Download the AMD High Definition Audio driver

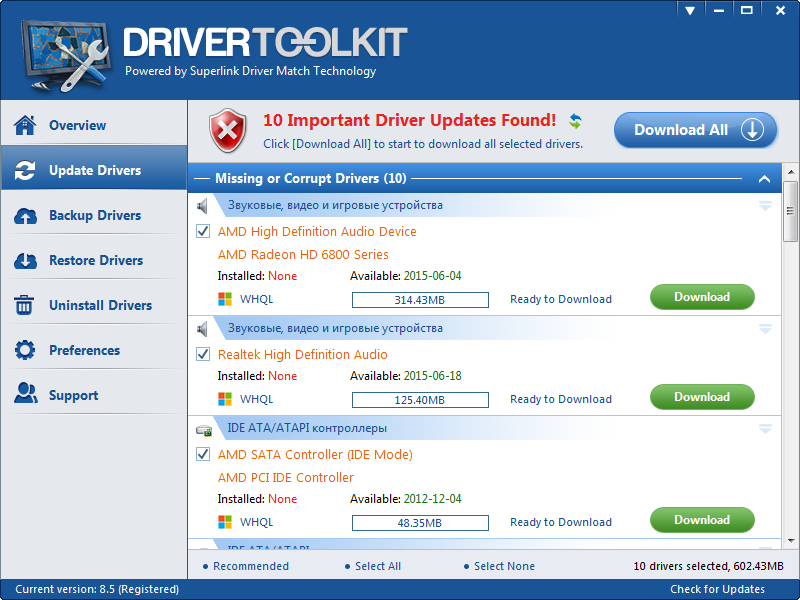(x=702, y=297)
